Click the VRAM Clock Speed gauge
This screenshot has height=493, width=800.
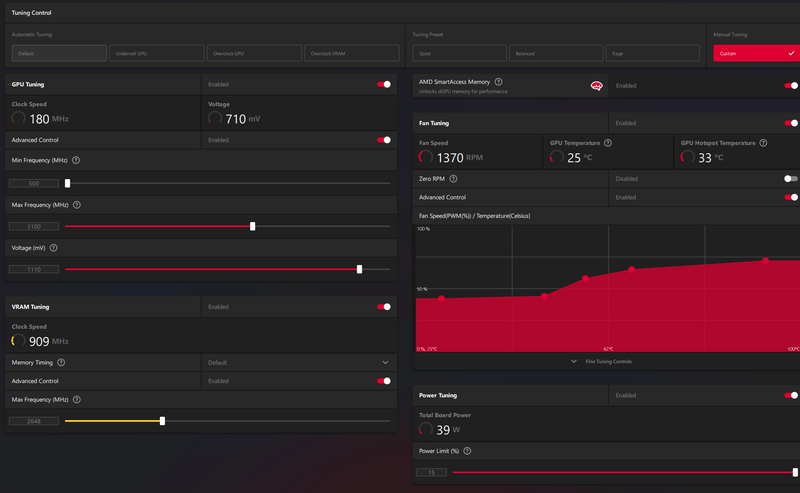pos(18,341)
